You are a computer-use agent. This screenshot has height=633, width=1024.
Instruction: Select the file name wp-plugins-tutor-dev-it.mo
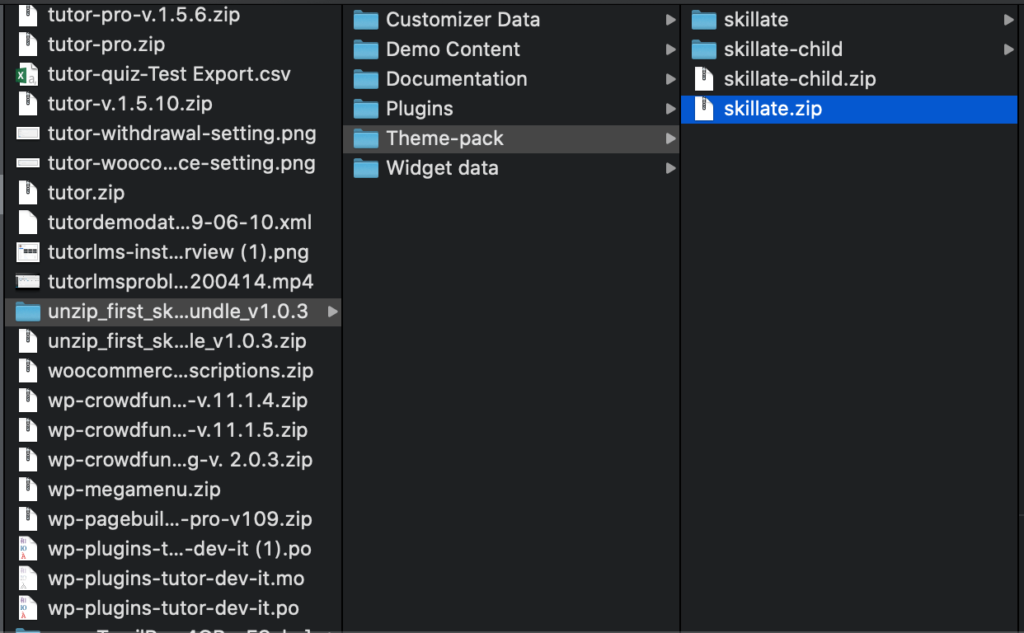point(176,578)
